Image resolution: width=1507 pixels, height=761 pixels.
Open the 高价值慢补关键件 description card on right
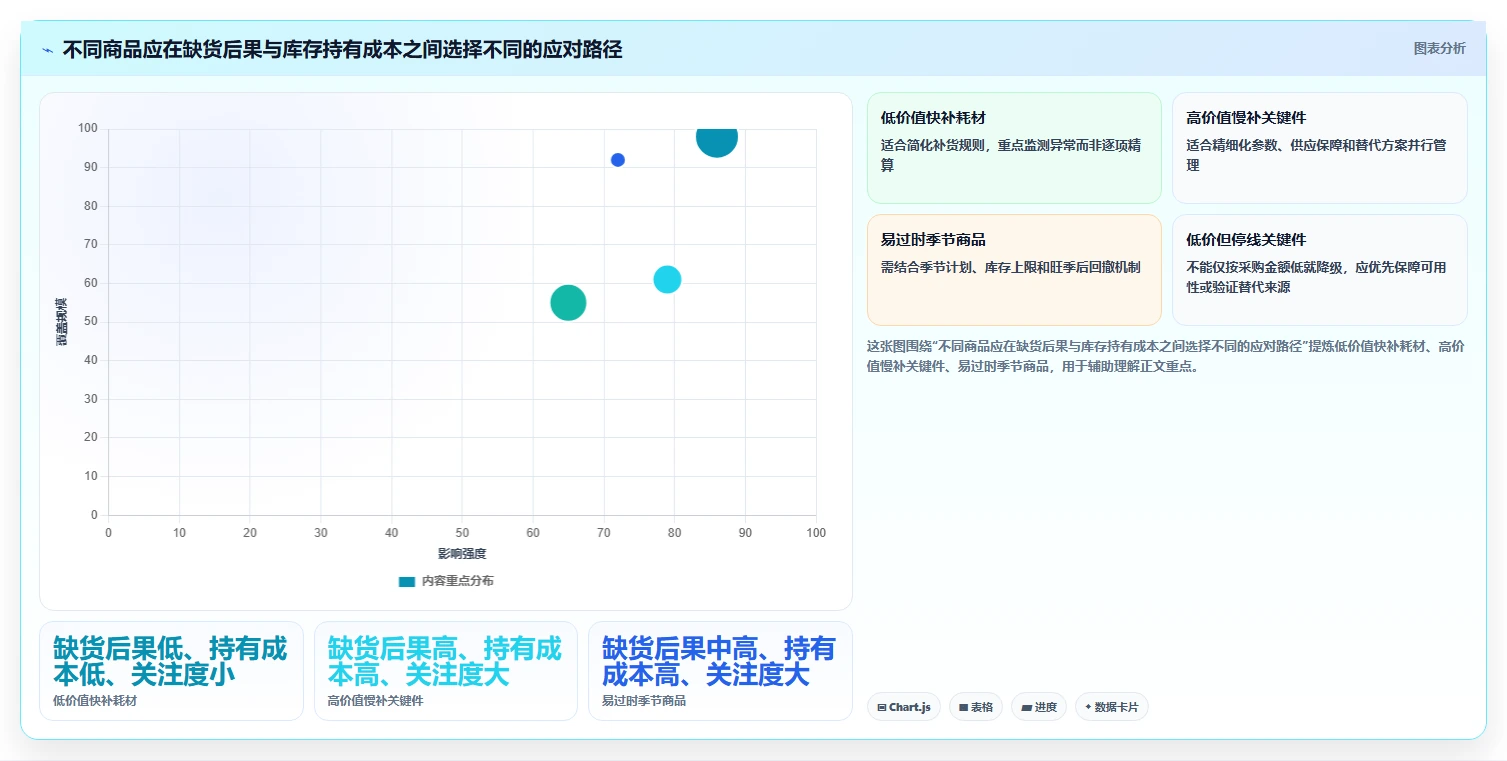[x=1320, y=148]
